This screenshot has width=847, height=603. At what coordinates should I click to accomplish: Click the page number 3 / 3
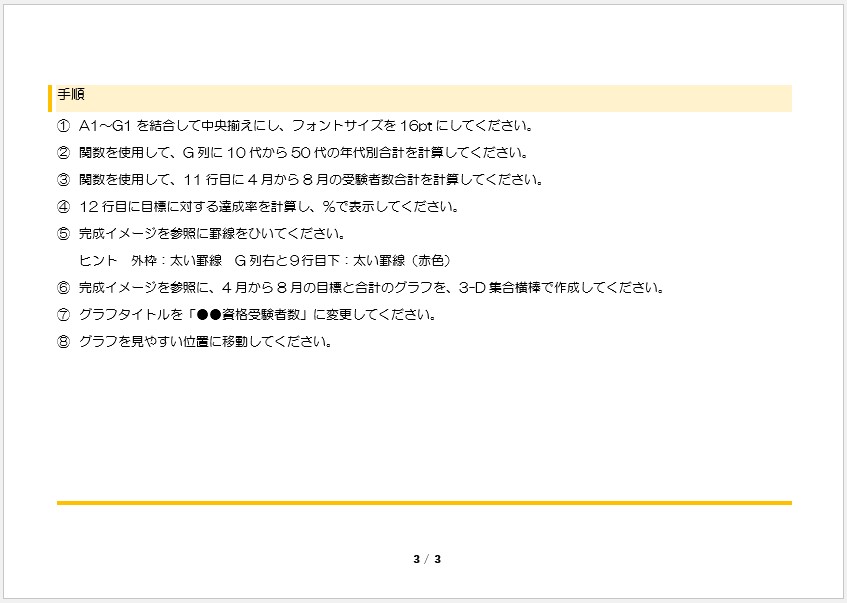(x=427, y=559)
